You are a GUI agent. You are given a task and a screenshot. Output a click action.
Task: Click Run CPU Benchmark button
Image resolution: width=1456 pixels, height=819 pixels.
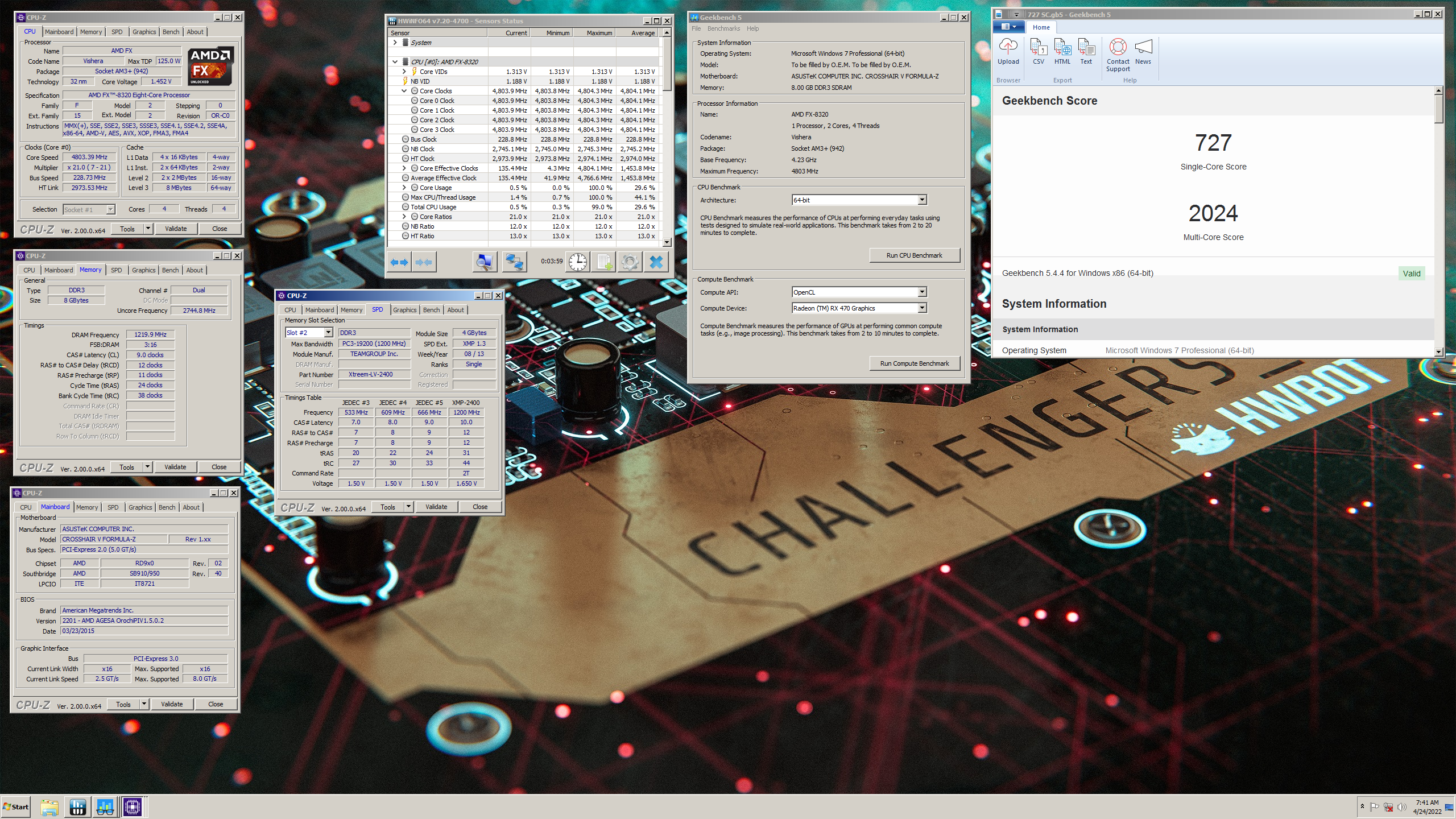coord(914,255)
